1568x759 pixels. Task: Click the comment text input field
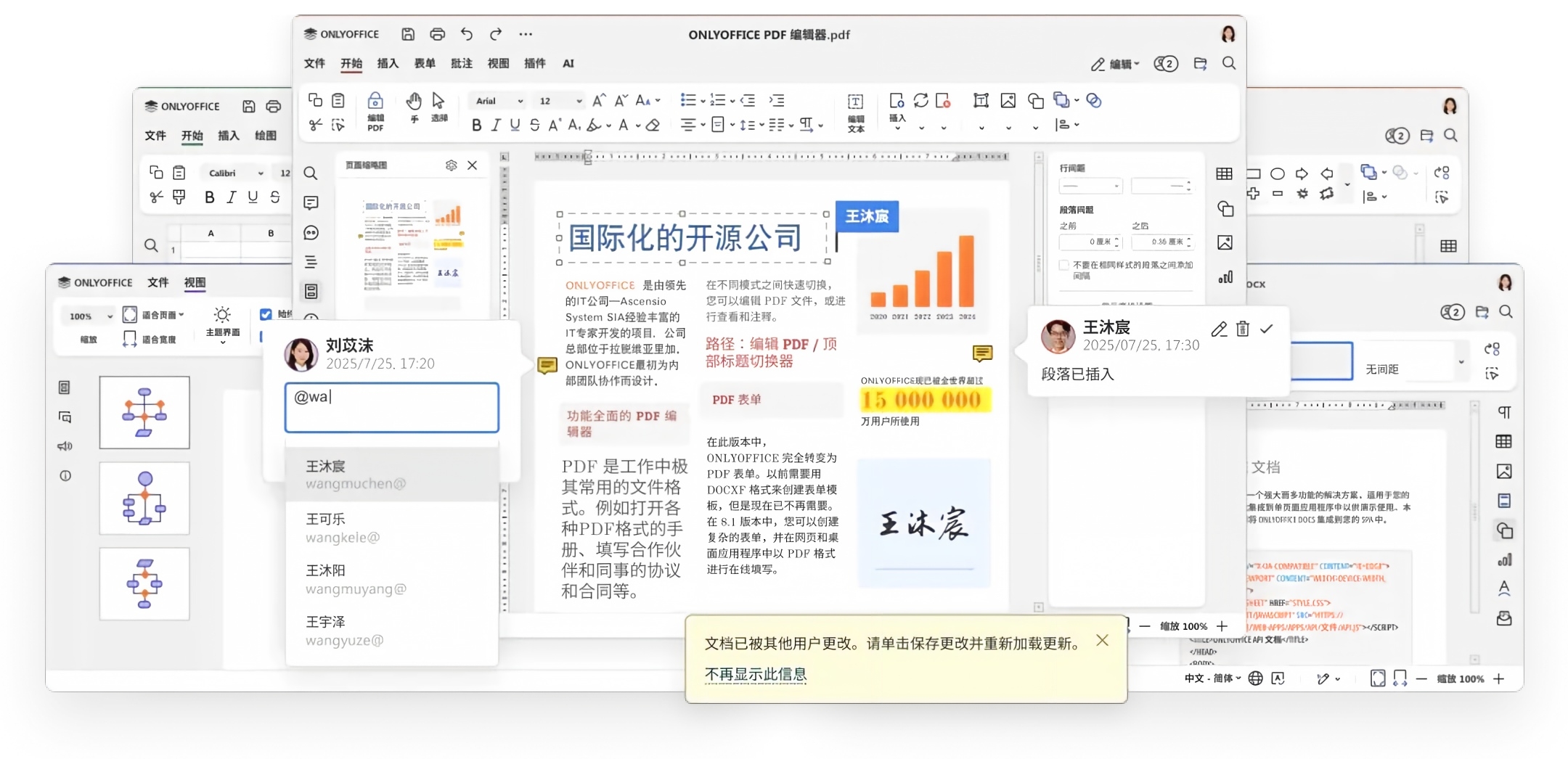pos(392,408)
